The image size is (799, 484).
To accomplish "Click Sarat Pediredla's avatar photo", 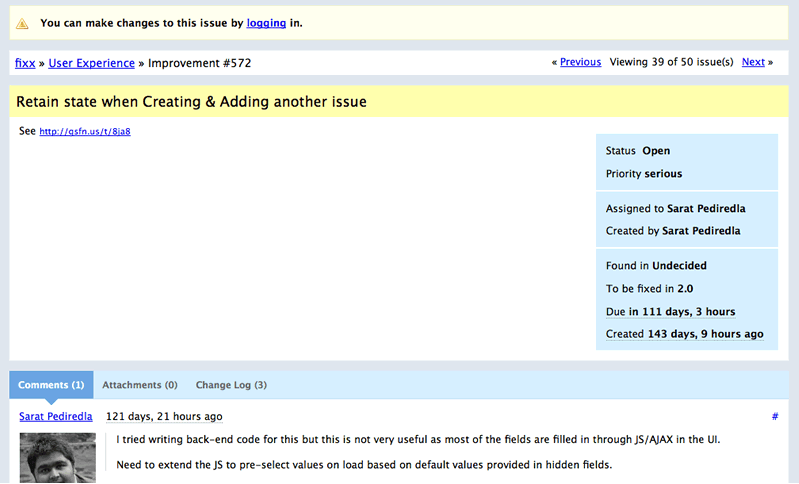I will coord(58,458).
